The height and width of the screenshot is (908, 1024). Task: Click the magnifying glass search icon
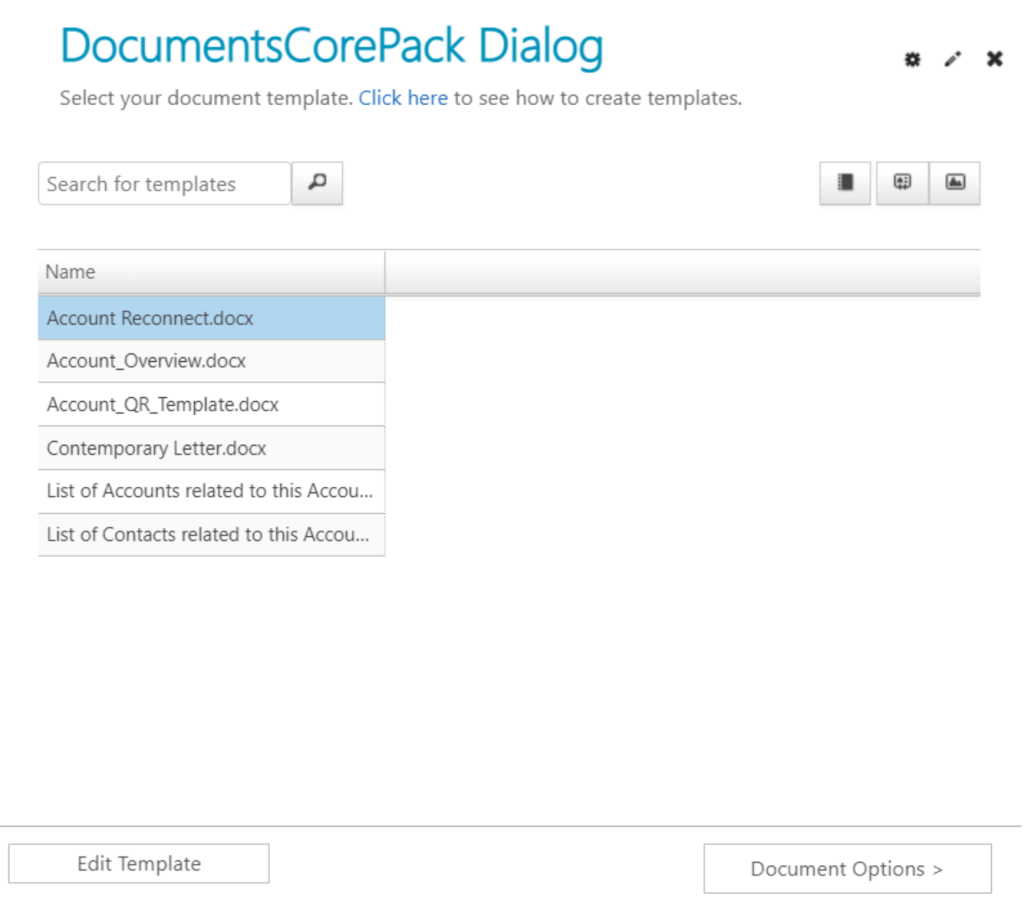(316, 183)
